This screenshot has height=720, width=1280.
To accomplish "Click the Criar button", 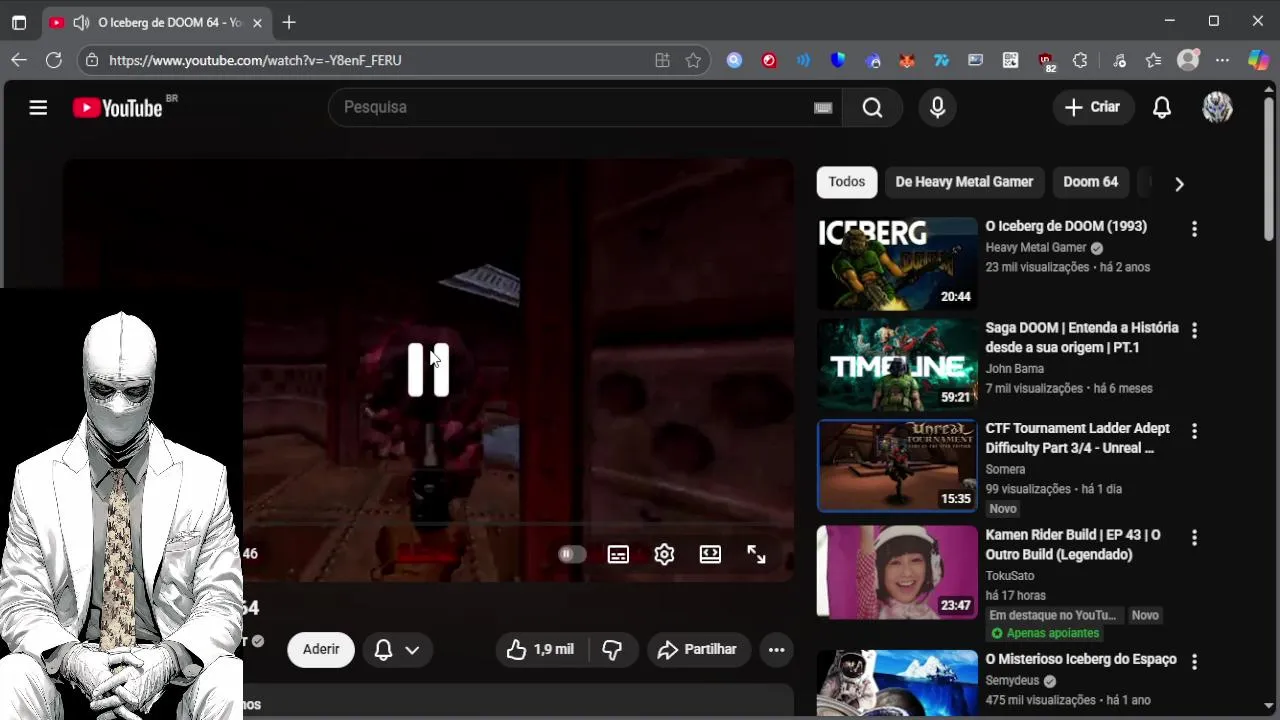I will [x=1093, y=107].
